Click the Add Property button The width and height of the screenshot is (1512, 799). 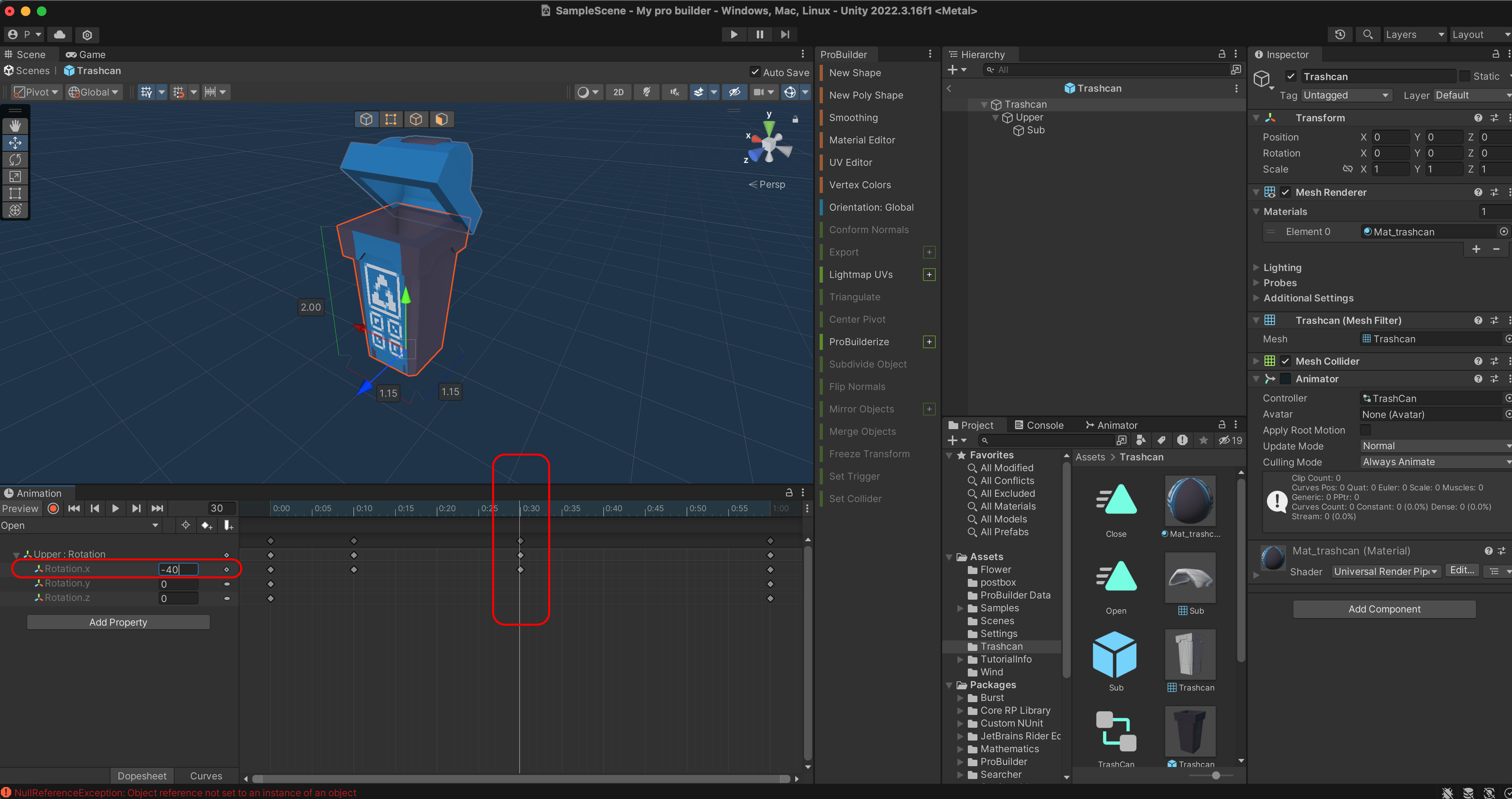pos(118,622)
